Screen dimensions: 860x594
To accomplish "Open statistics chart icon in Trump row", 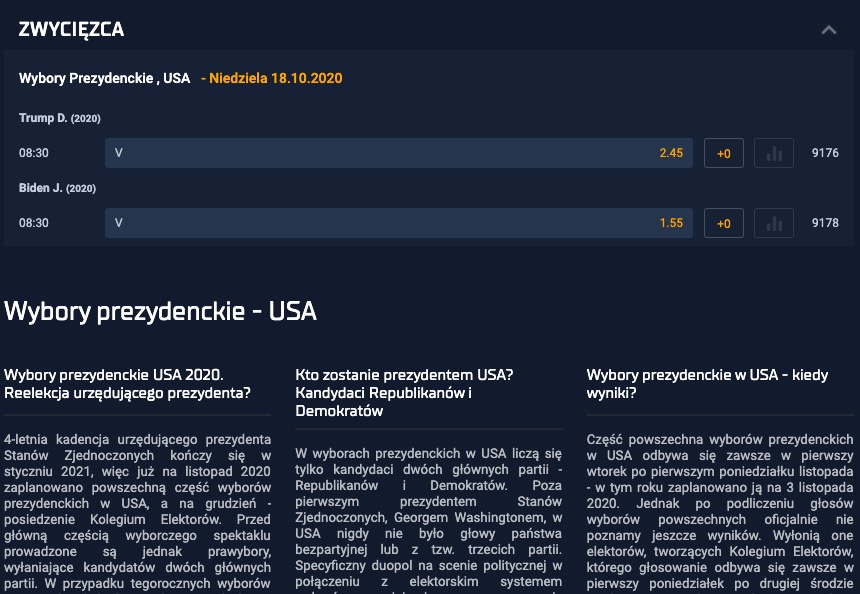I will click(x=774, y=153).
